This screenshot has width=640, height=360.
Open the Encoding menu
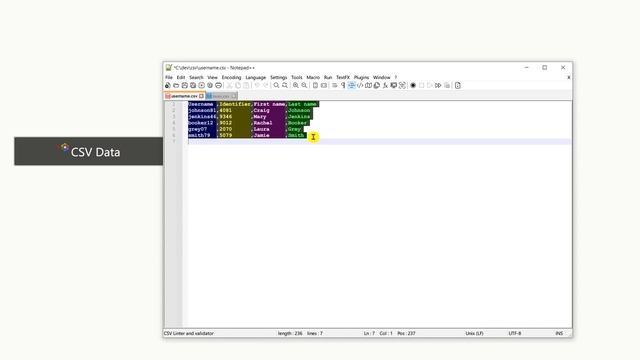pyautogui.click(x=231, y=77)
